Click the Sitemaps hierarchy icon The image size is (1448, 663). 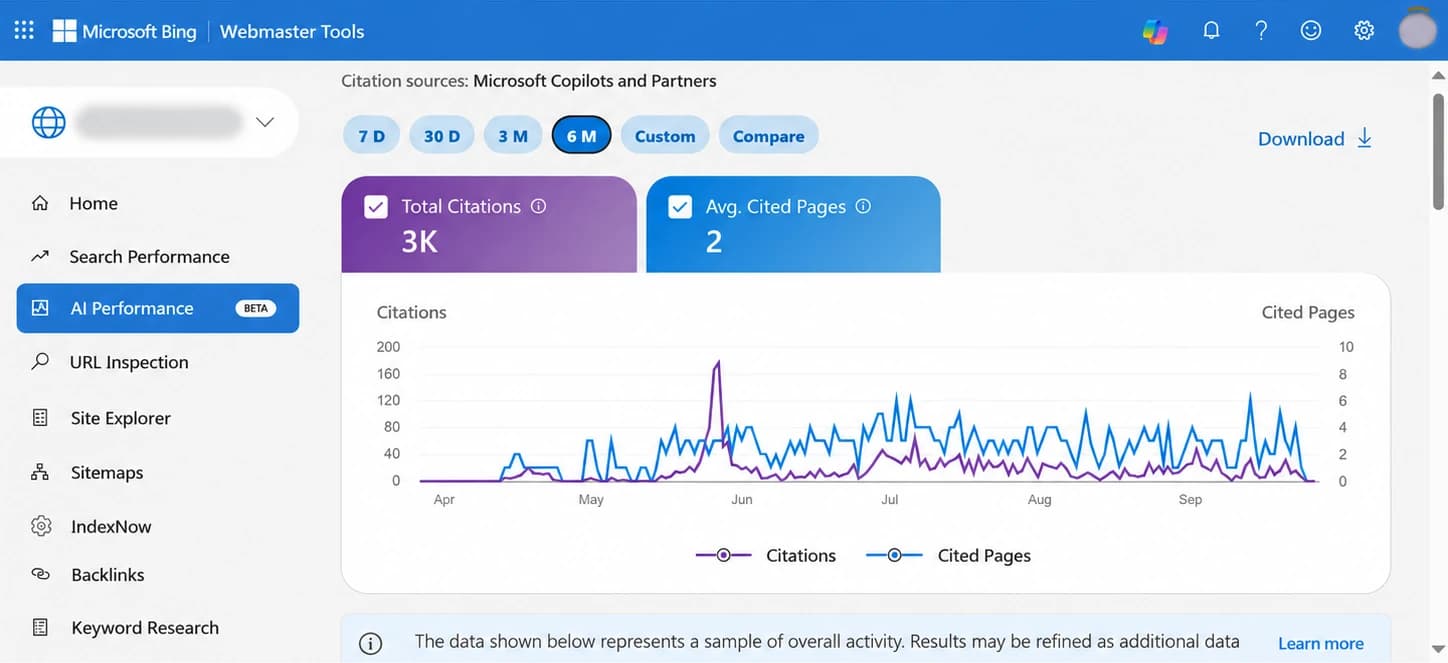tap(40, 471)
